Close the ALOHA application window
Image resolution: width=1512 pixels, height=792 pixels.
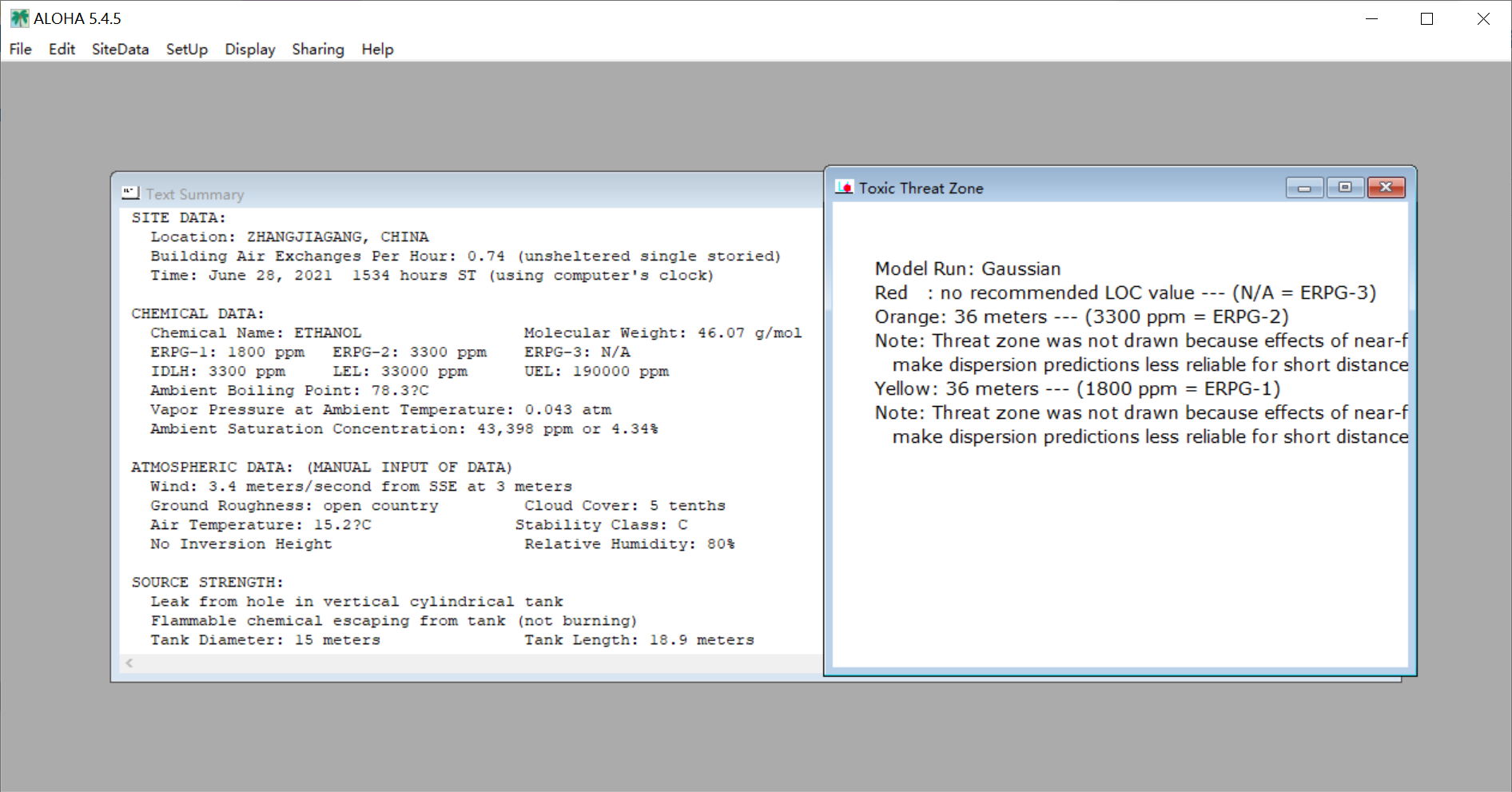point(1483,18)
